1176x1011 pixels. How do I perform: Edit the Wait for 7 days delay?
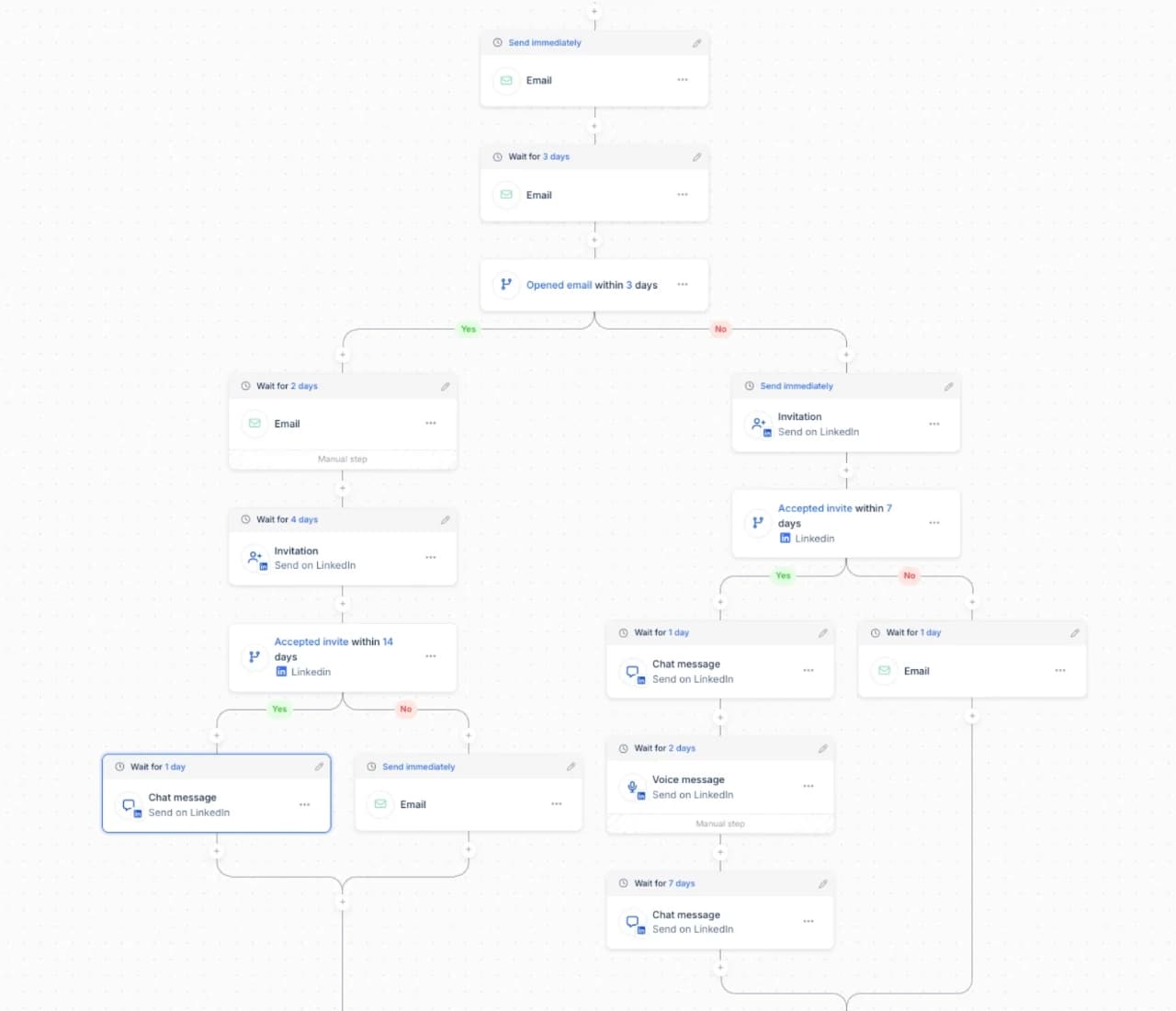pyautogui.click(x=822, y=884)
